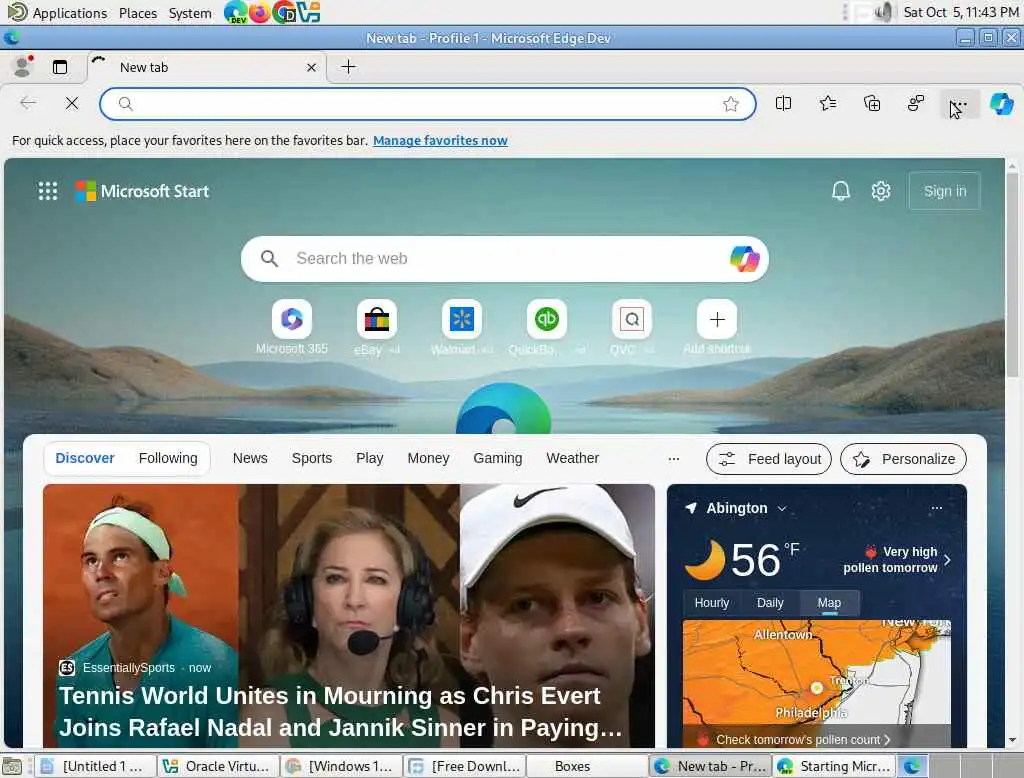This screenshot has width=1024, height=778.
Task: Switch to the Untitled 1 taskbar window
Action: click(x=94, y=766)
